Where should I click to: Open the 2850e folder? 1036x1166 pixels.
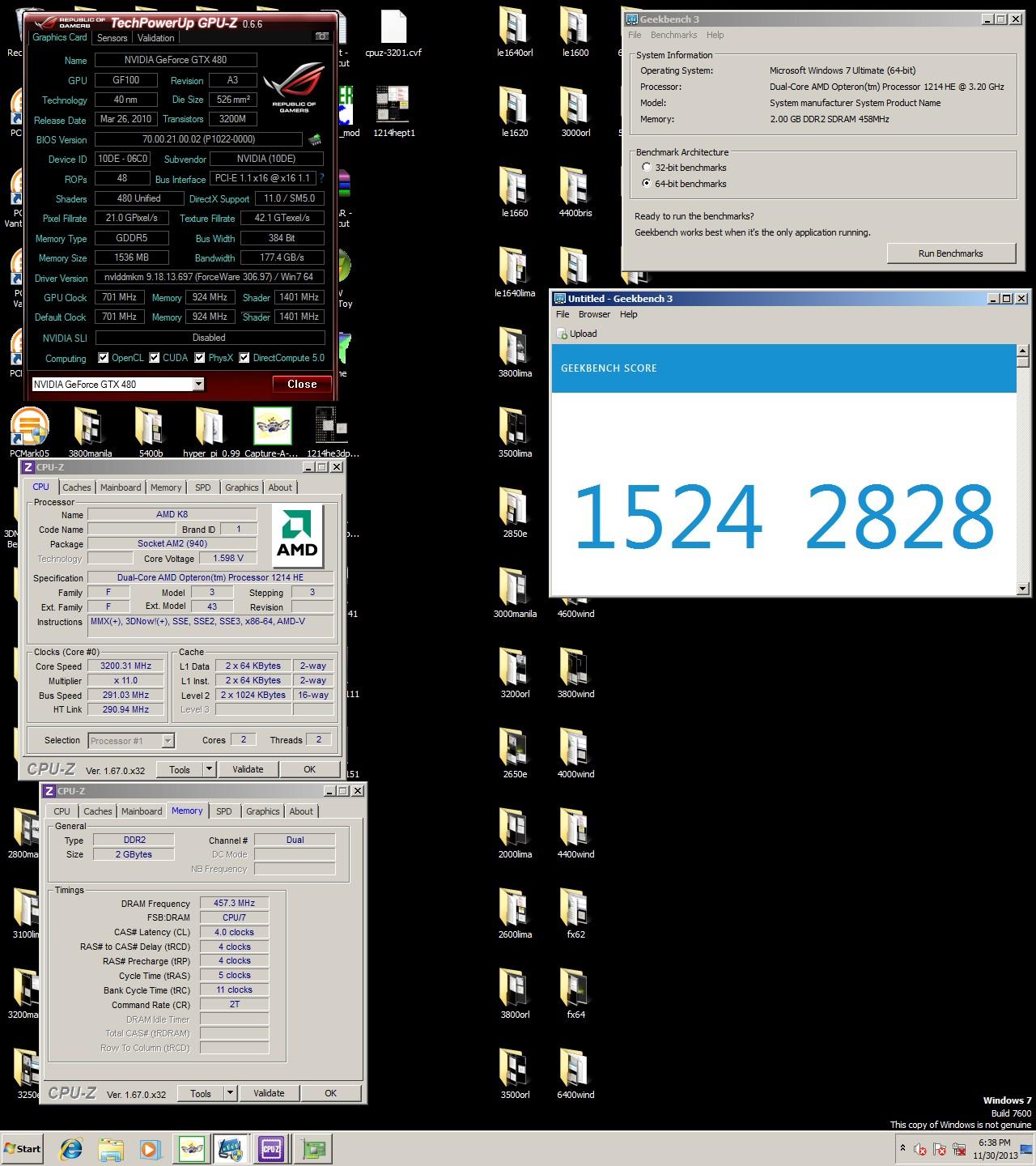coord(515,513)
